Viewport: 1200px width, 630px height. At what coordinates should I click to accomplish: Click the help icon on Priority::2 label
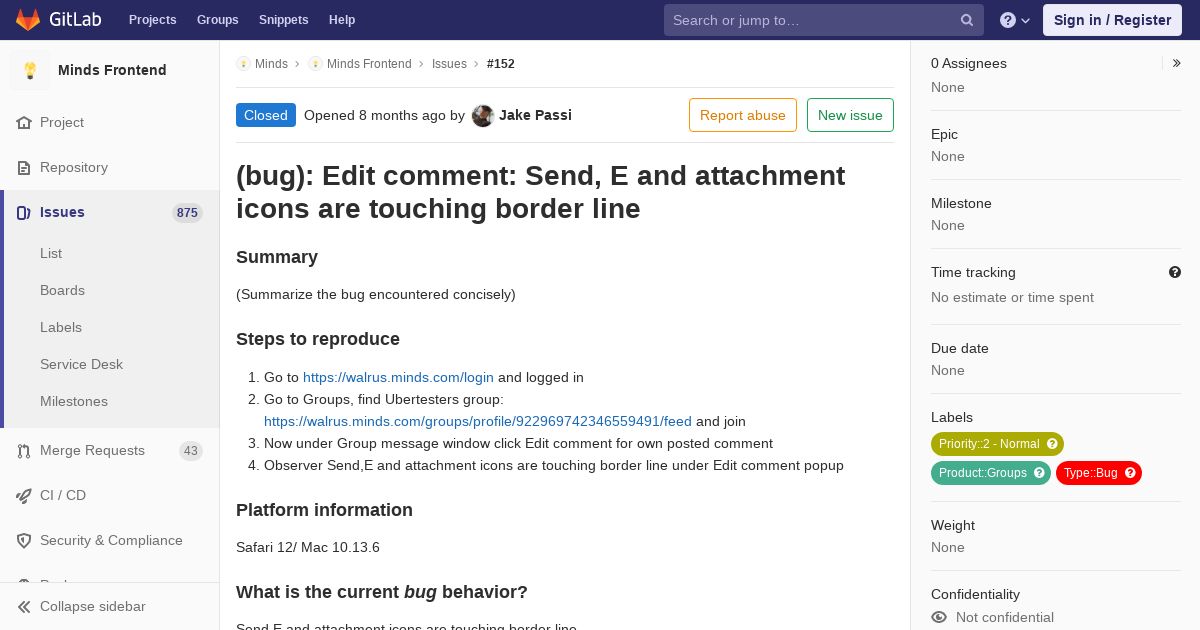click(1052, 444)
